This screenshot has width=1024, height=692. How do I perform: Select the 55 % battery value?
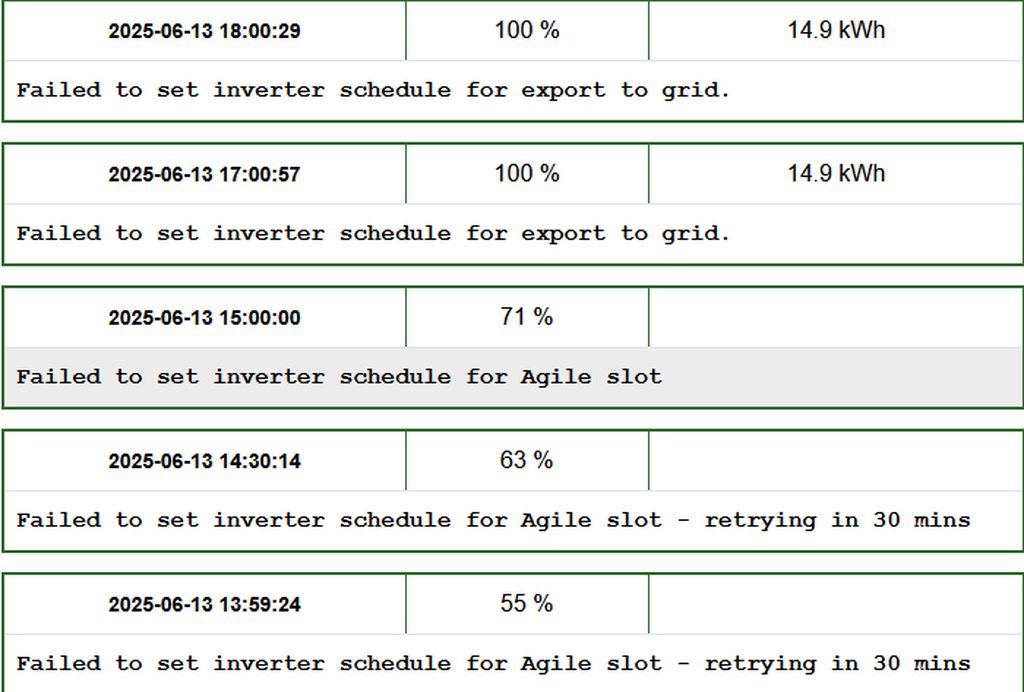tap(527, 604)
